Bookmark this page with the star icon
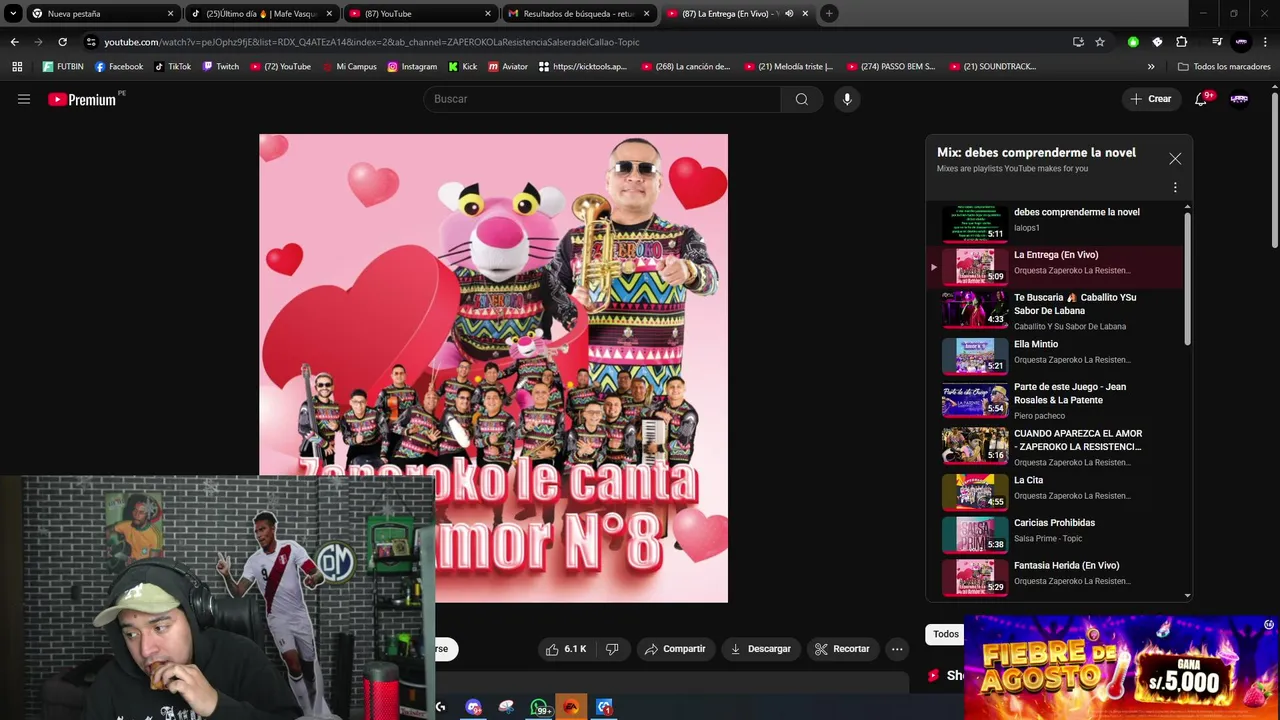Screen dimensions: 1280x720 [x=1100, y=42]
